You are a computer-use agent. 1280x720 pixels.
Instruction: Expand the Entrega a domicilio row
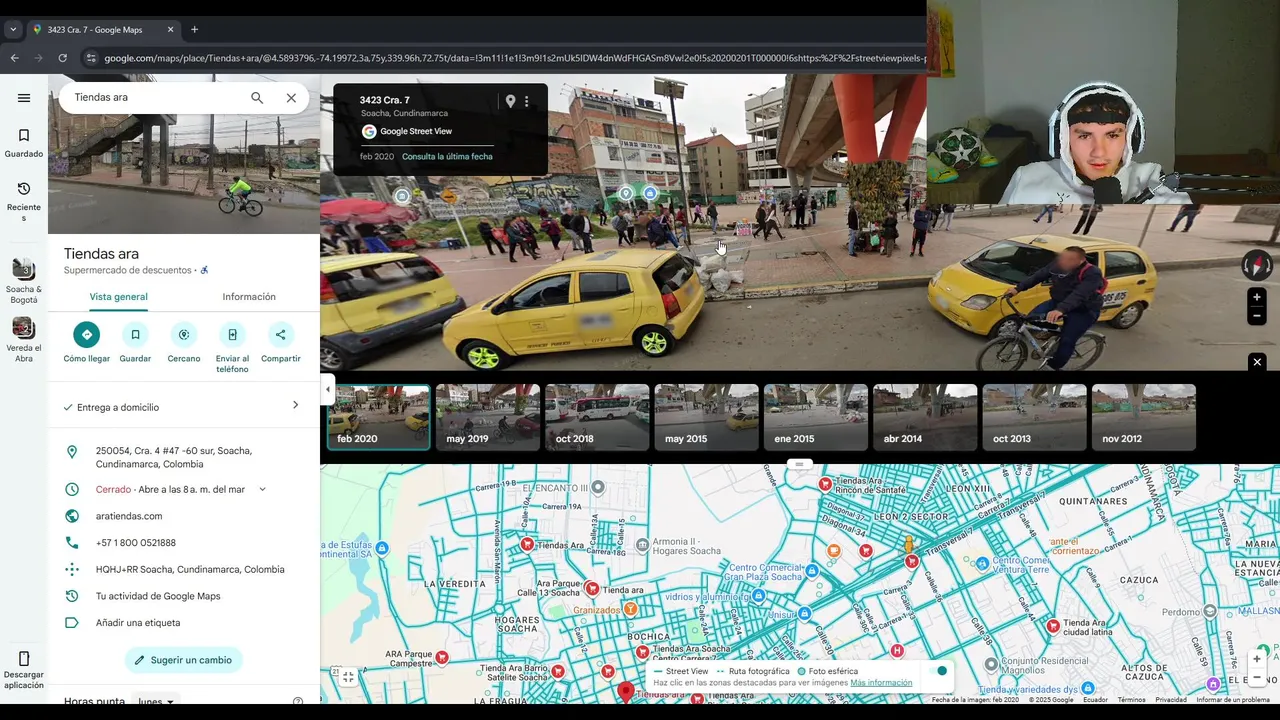184,407
